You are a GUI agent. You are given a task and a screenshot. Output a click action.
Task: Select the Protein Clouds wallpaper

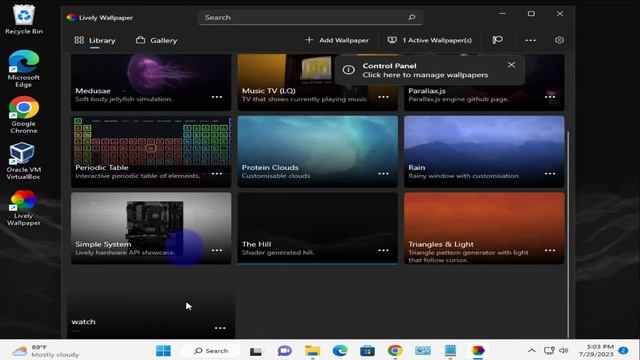pos(317,151)
